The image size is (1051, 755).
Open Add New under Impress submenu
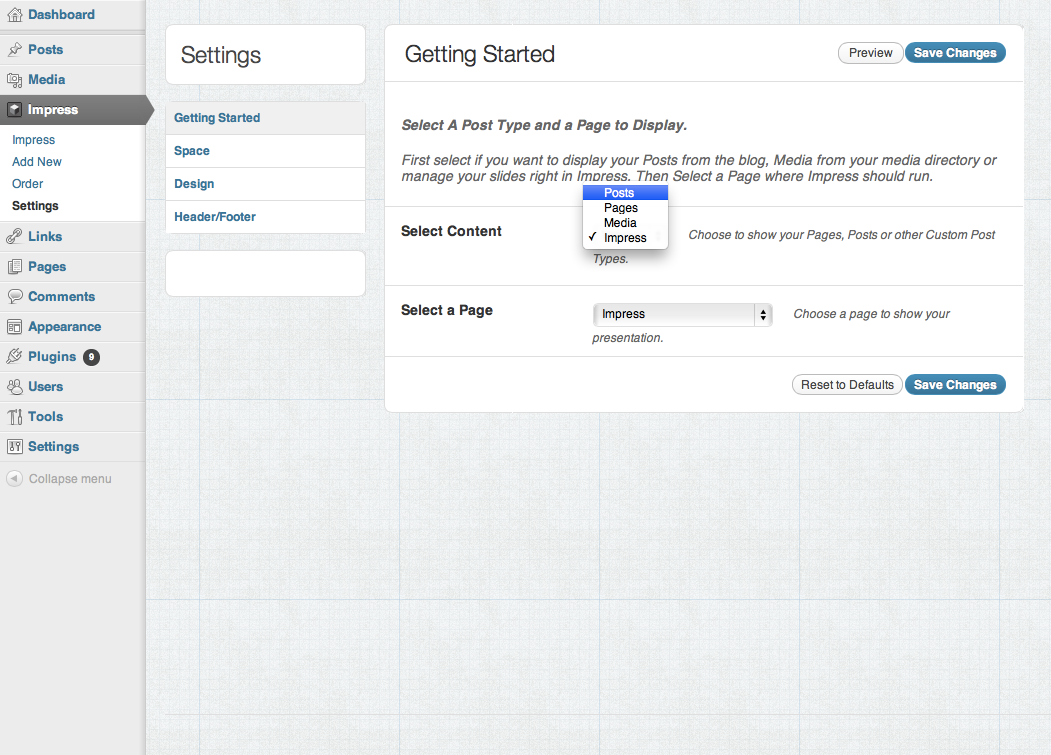[37, 162]
